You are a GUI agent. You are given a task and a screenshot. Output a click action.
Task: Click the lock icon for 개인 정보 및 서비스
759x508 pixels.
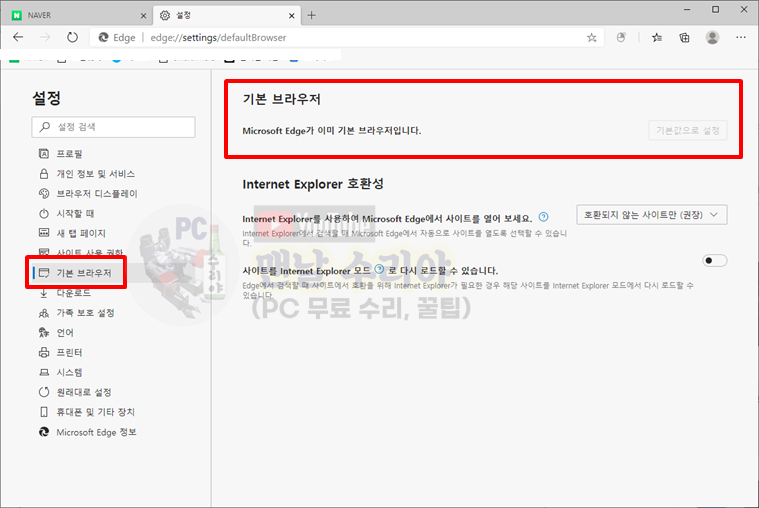click(44, 173)
